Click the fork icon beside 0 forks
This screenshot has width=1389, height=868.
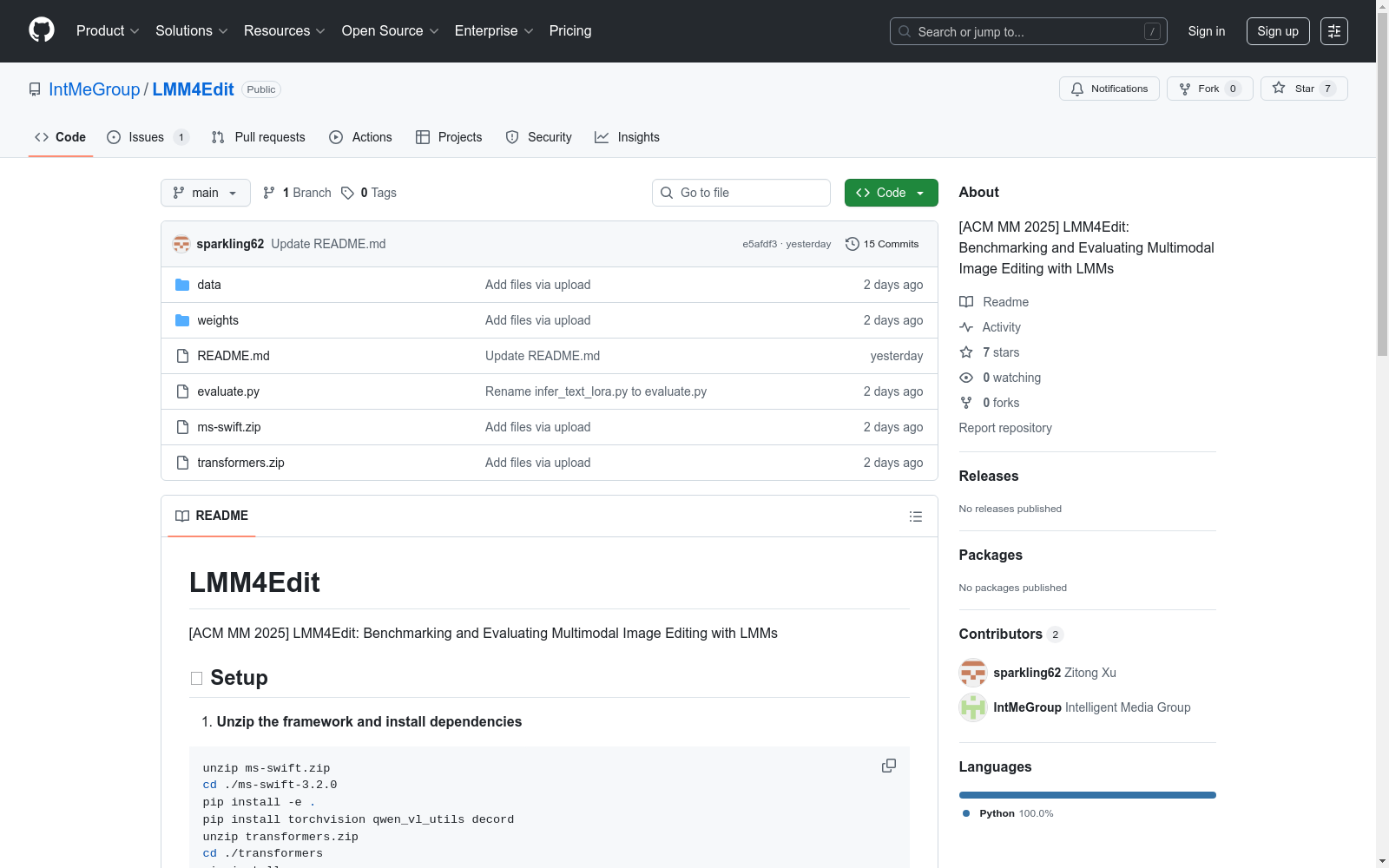[x=966, y=403]
